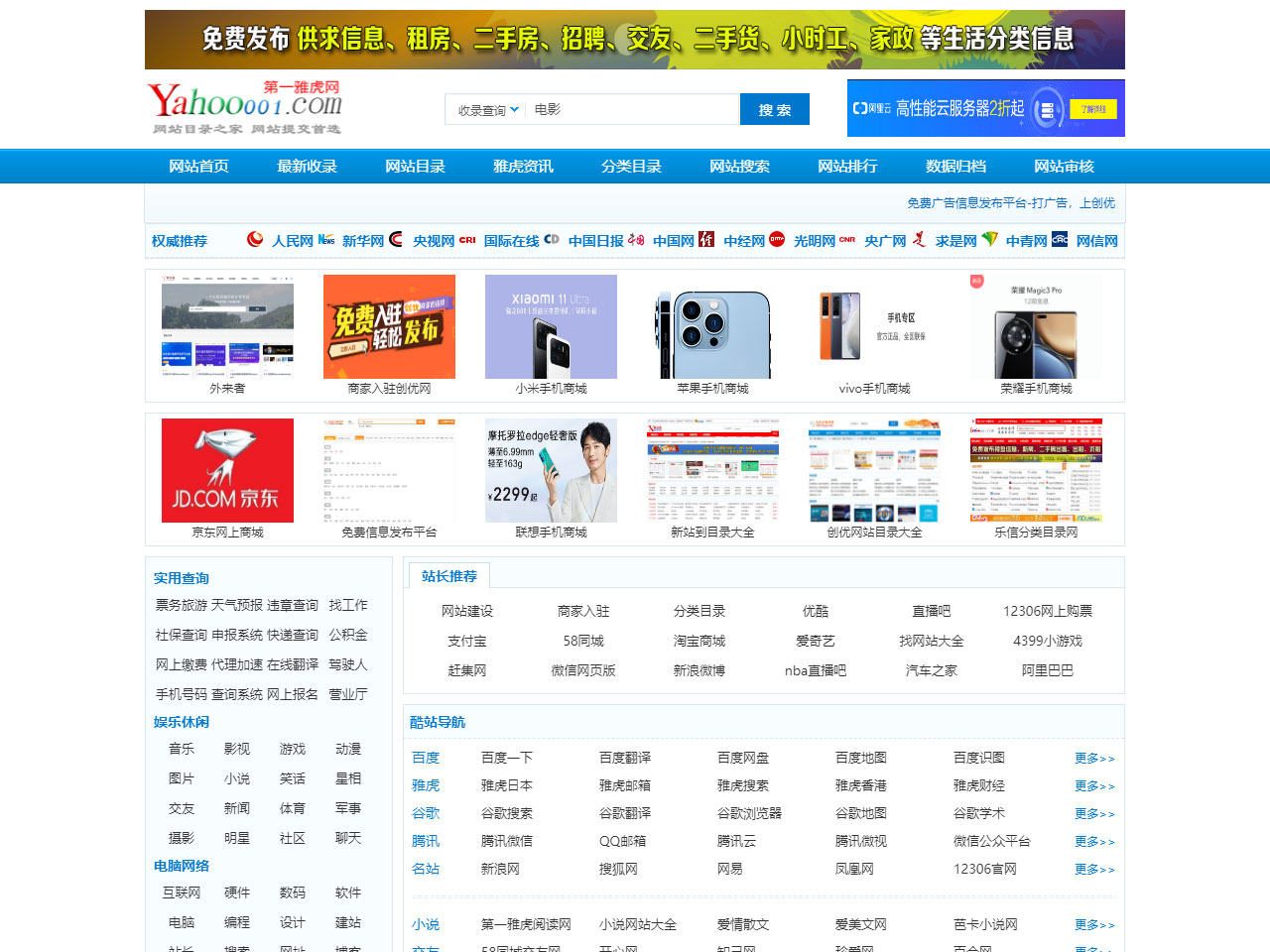Click the 中国网 logo icon
The width and height of the screenshot is (1270, 952).
(636, 239)
